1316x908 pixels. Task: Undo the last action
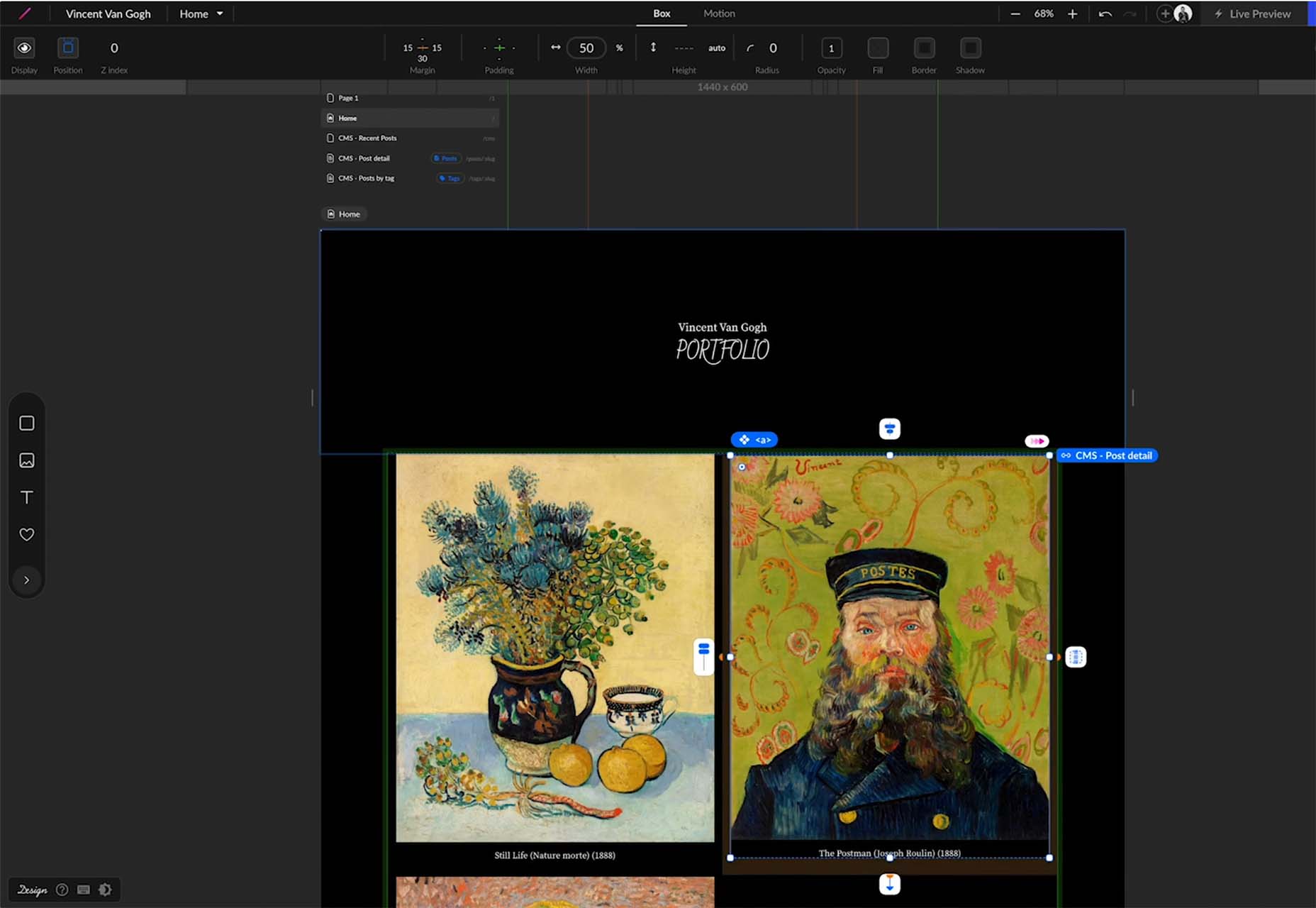[1105, 13]
